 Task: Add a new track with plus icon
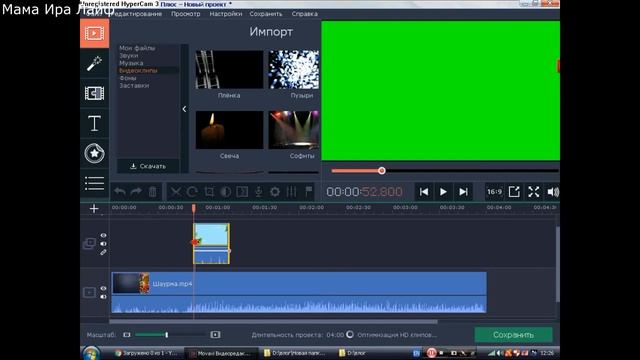(x=94, y=209)
